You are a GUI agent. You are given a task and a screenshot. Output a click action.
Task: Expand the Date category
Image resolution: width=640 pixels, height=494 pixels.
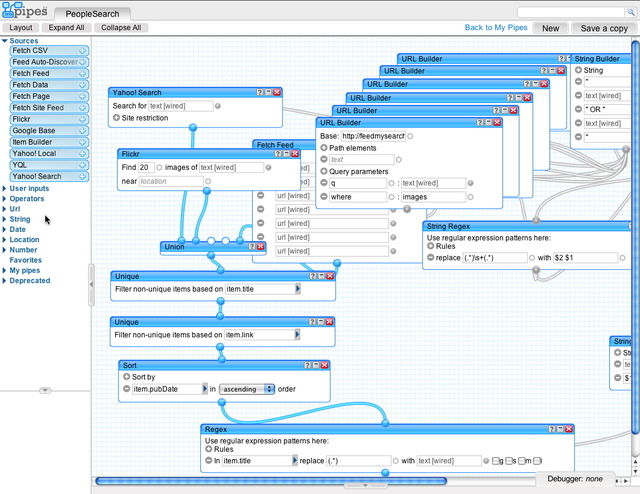tap(4, 229)
